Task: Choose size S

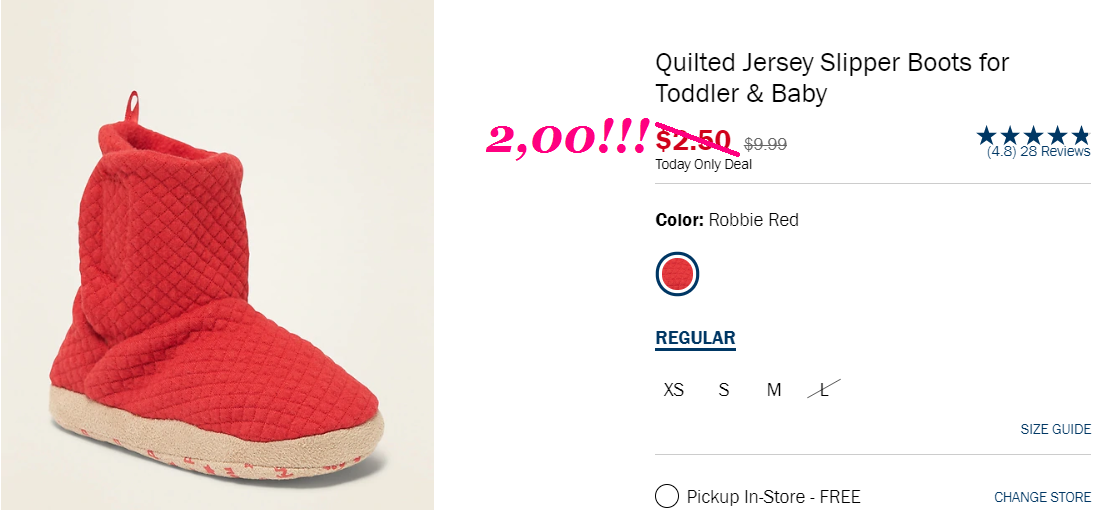Action: (724, 390)
